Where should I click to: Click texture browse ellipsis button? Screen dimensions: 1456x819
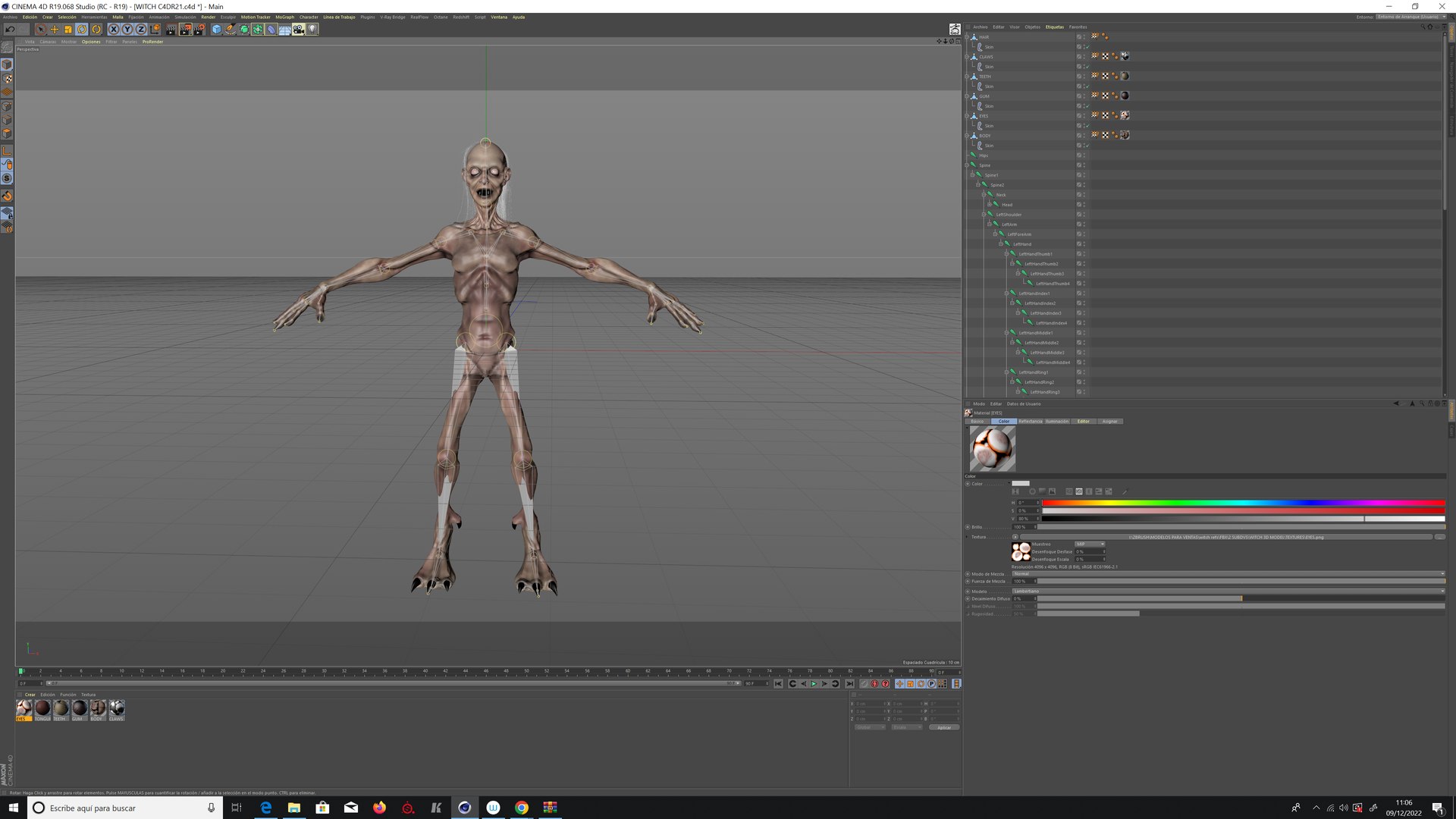(1439, 537)
